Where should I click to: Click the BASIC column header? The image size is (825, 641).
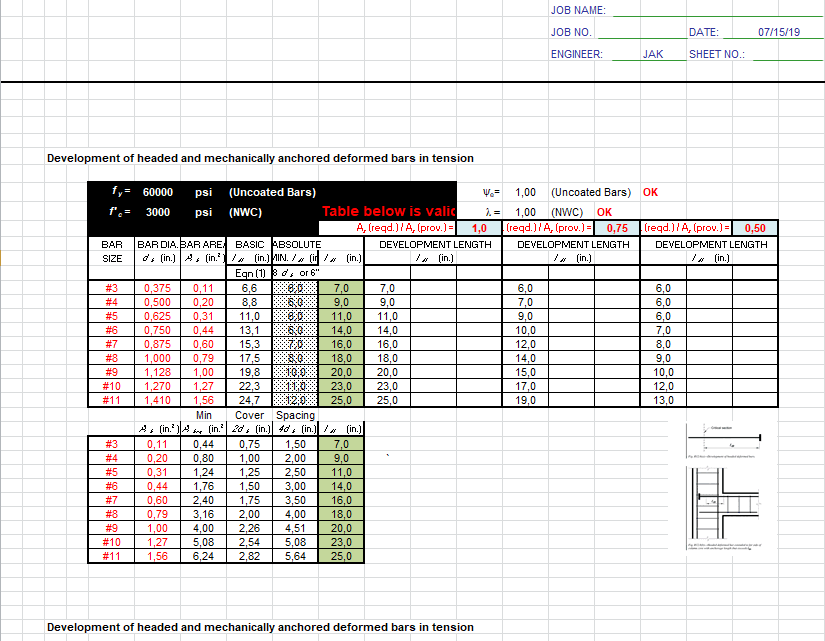click(249, 244)
